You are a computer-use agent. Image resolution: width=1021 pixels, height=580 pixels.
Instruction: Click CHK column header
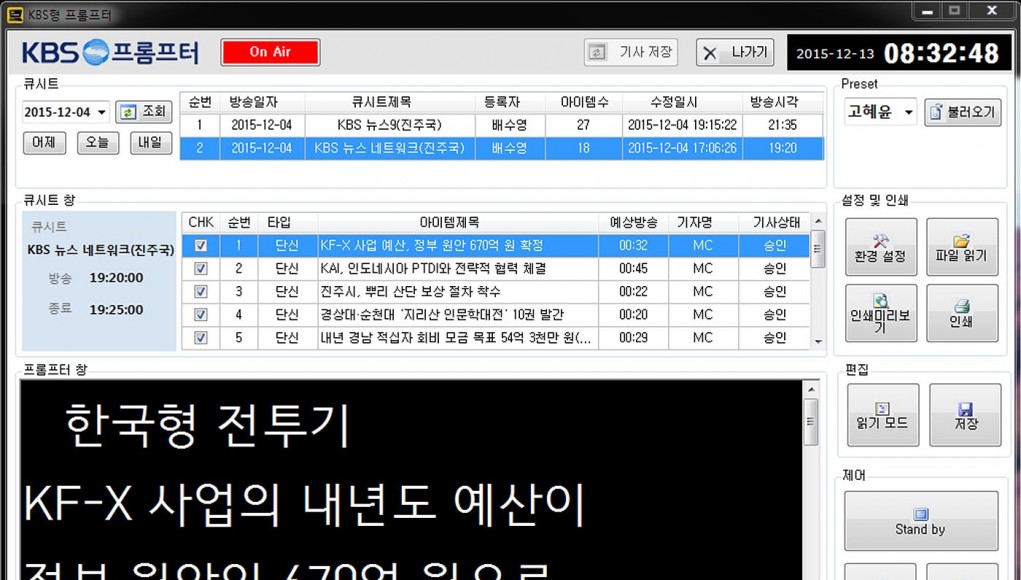201,223
